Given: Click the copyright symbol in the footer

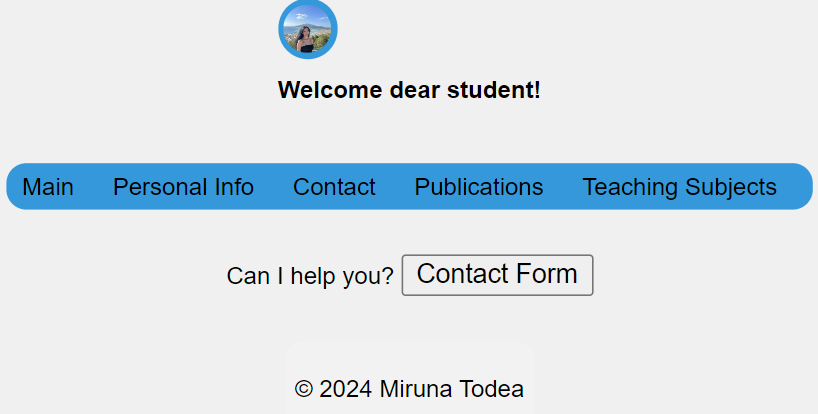Looking at the screenshot, I should [x=304, y=389].
